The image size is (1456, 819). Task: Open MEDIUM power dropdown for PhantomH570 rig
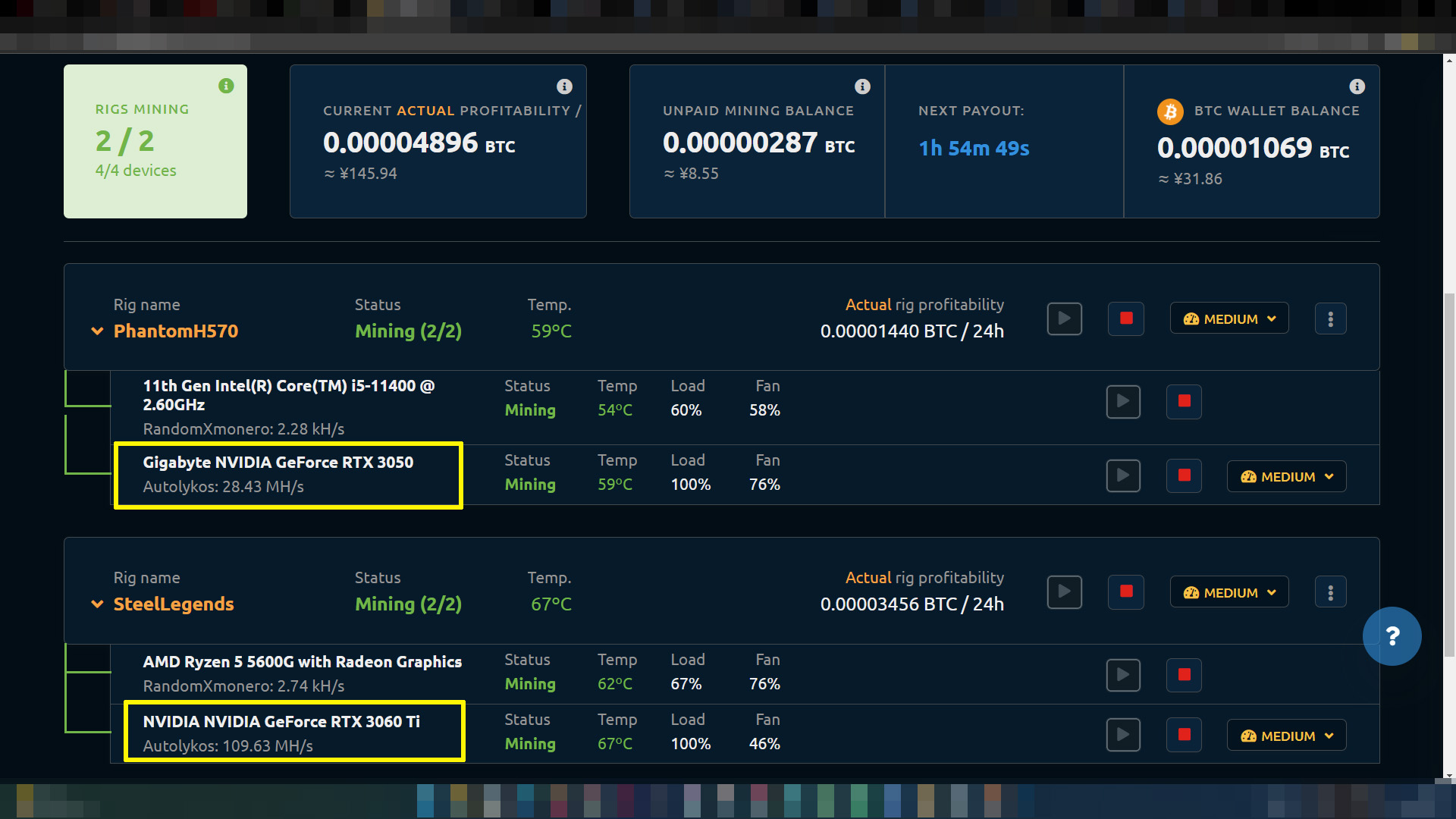1229,318
